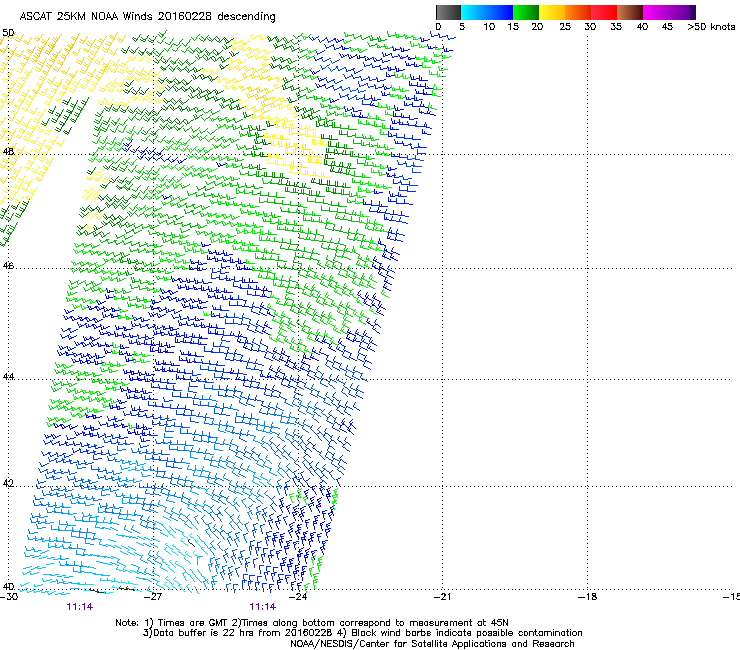Select the yellow 20-25 knots legend segment
The image size is (740, 650).
tap(552, 12)
